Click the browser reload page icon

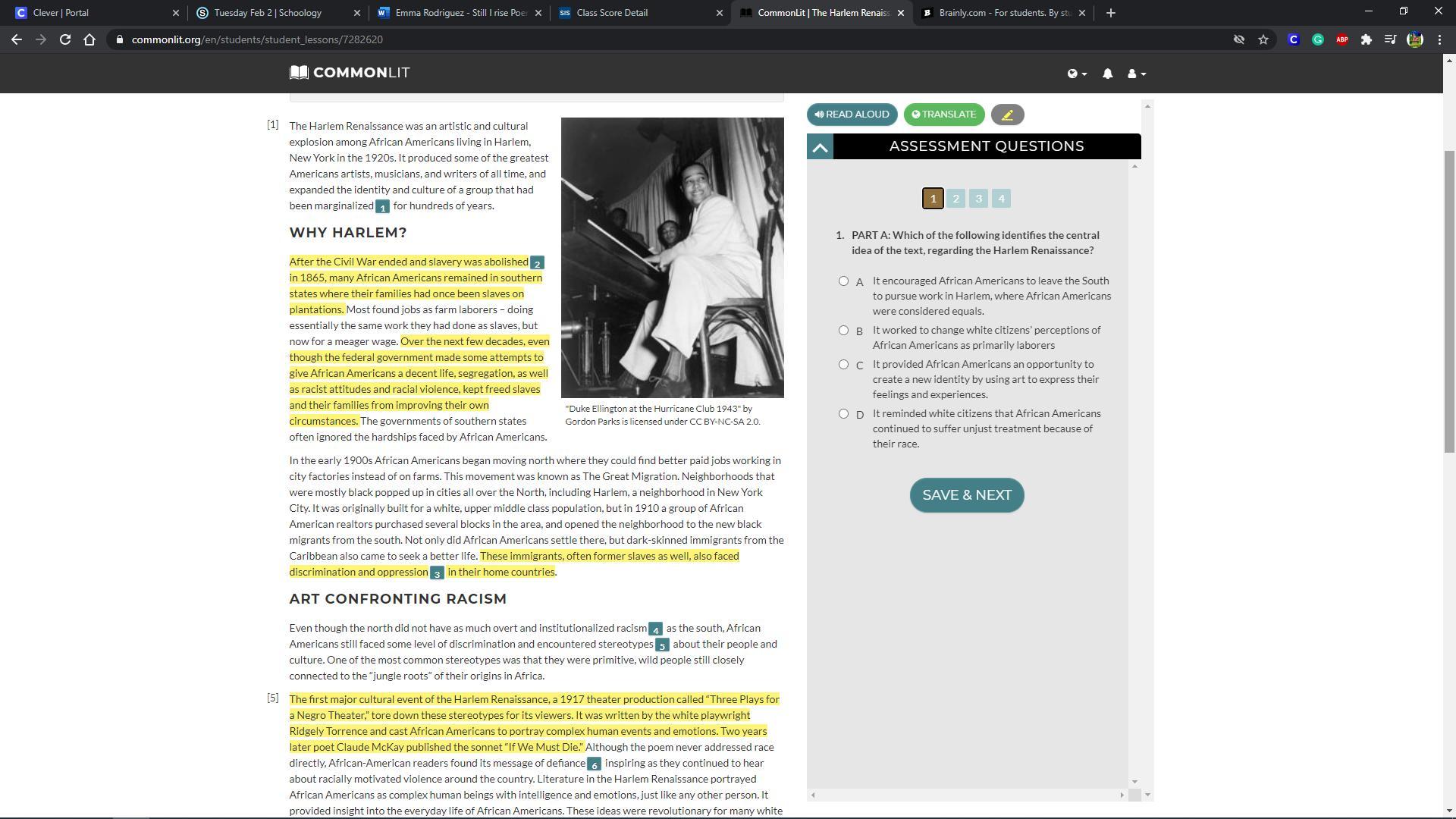click(x=65, y=39)
